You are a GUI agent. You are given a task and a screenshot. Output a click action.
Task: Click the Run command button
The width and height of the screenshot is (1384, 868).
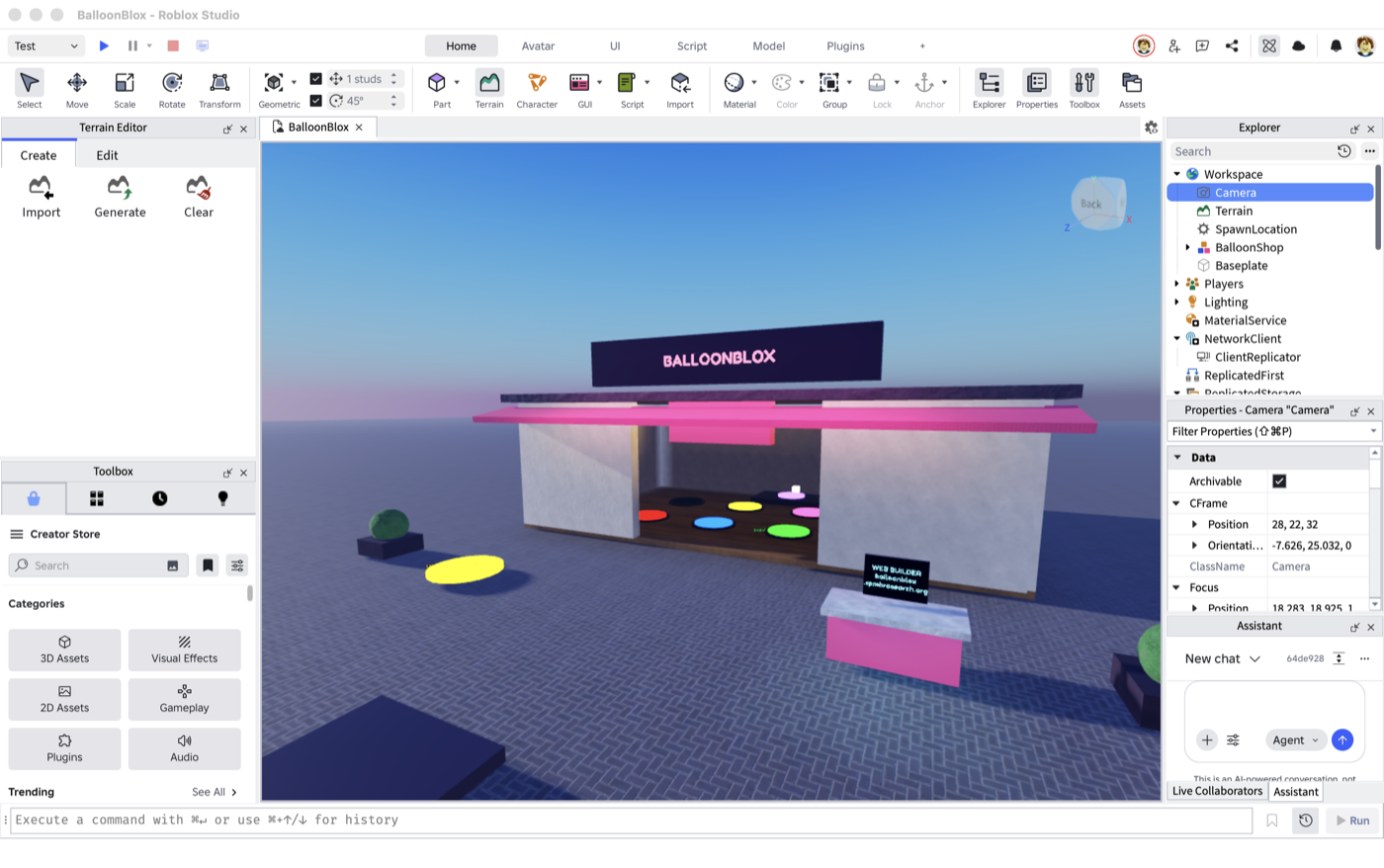pyautogui.click(x=1352, y=821)
